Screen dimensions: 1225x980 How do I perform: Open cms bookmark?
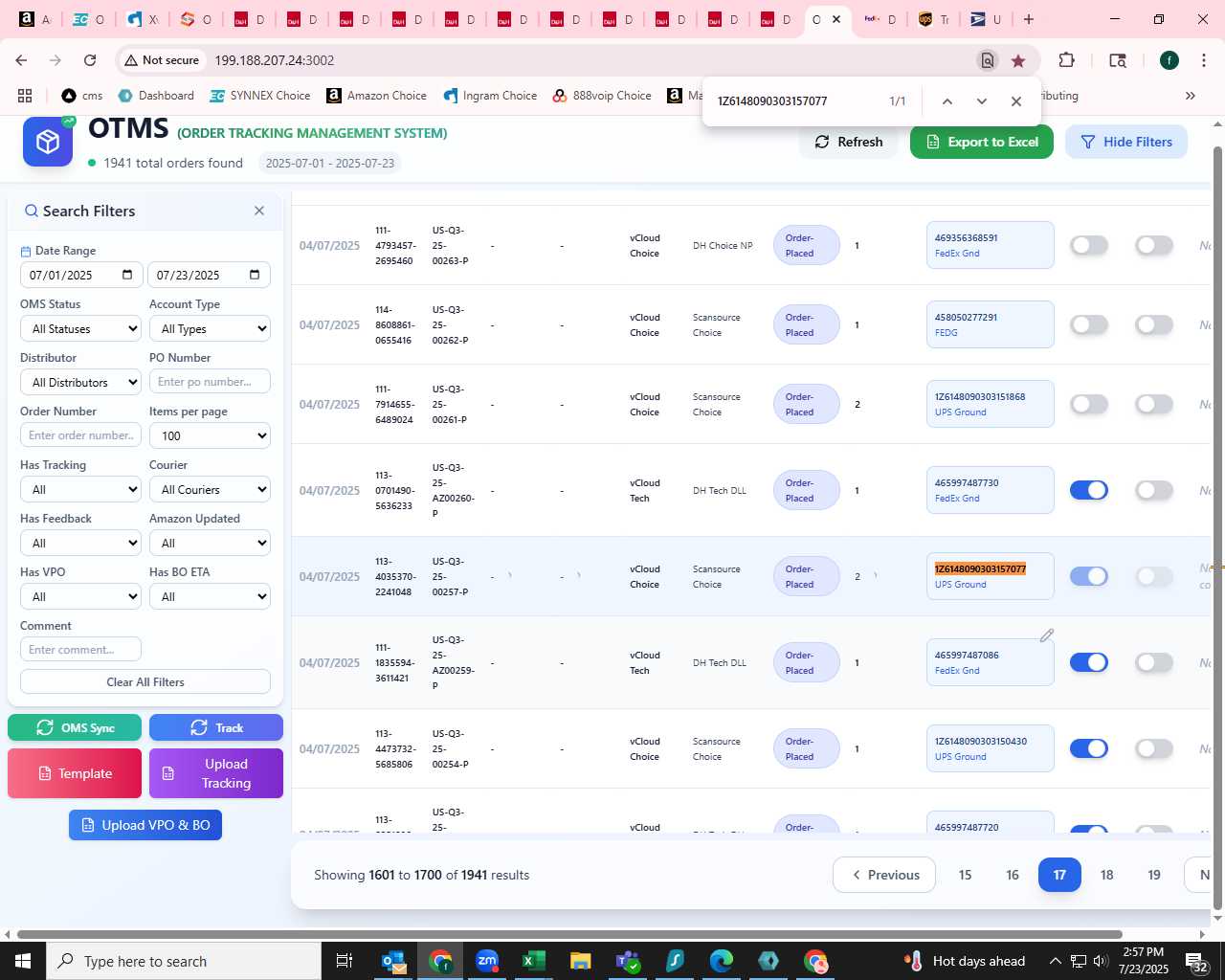pyautogui.click(x=82, y=96)
